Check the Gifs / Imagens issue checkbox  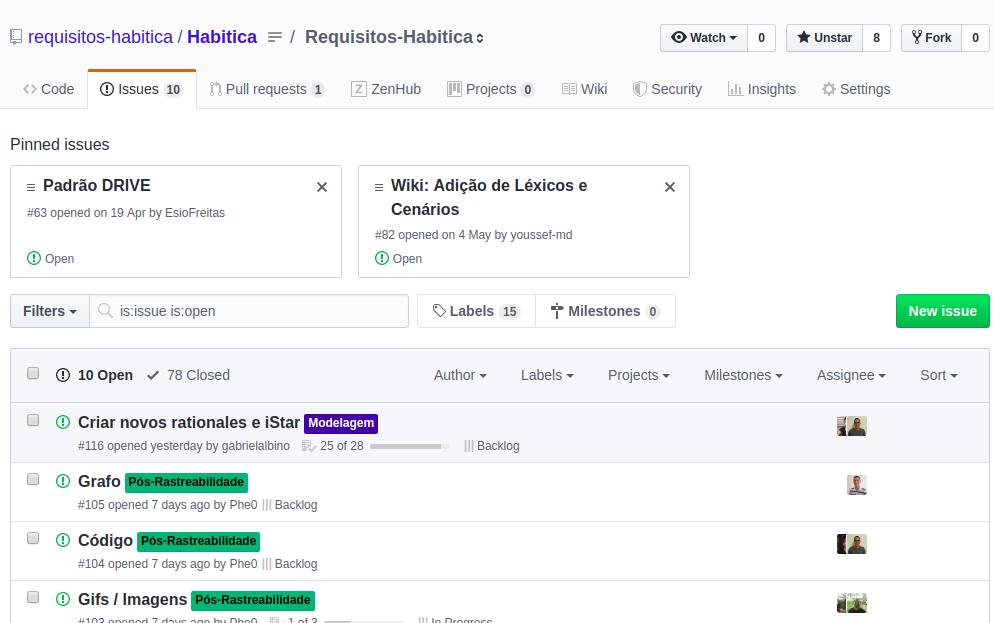point(33,597)
